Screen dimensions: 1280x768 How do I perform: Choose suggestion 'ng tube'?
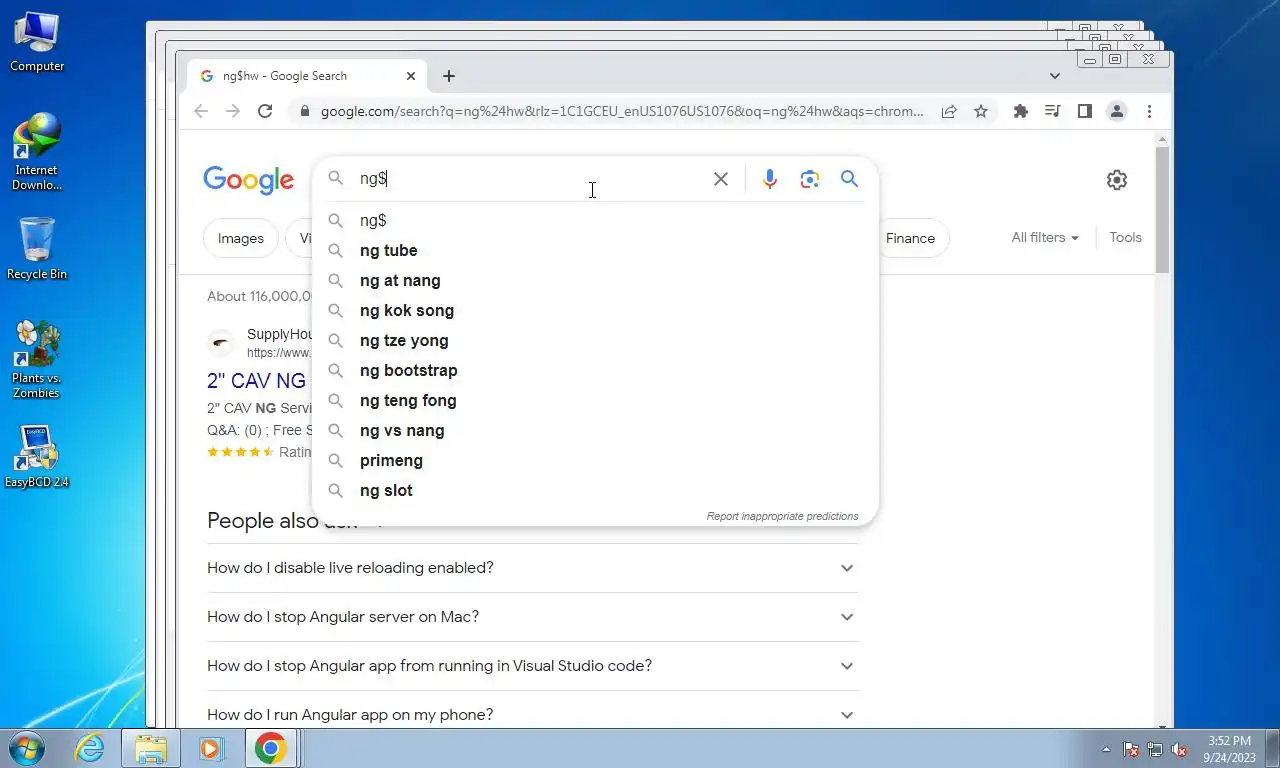point(596,250)
